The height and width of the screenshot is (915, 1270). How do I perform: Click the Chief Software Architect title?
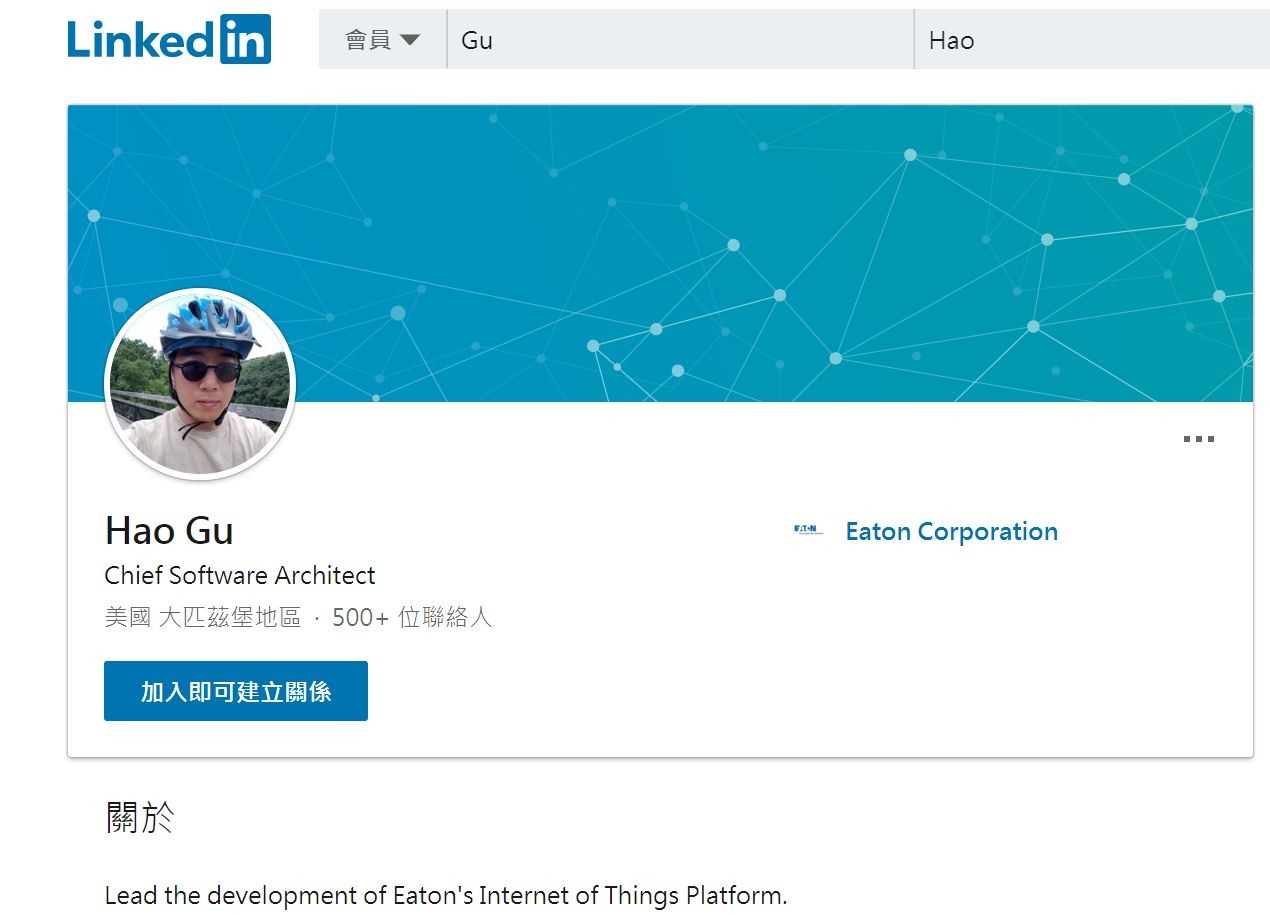tap(240, 576)
